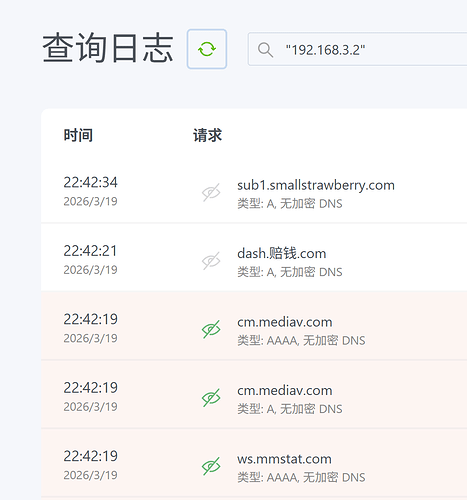Screen dimensions: 467x500
Task: Click the search magnifier icon
Action: [265, 50]
